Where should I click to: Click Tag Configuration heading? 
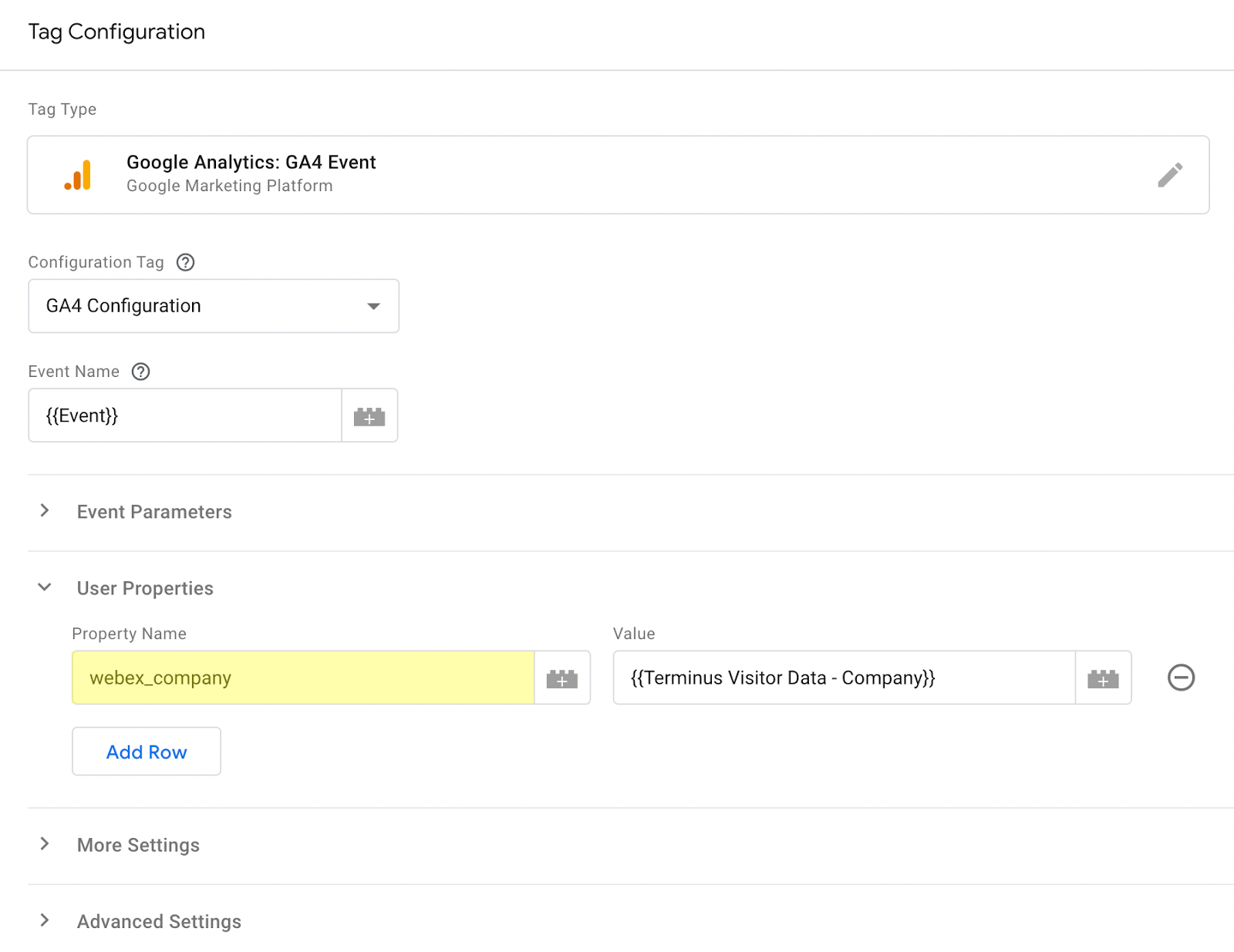tap(116, 32)
